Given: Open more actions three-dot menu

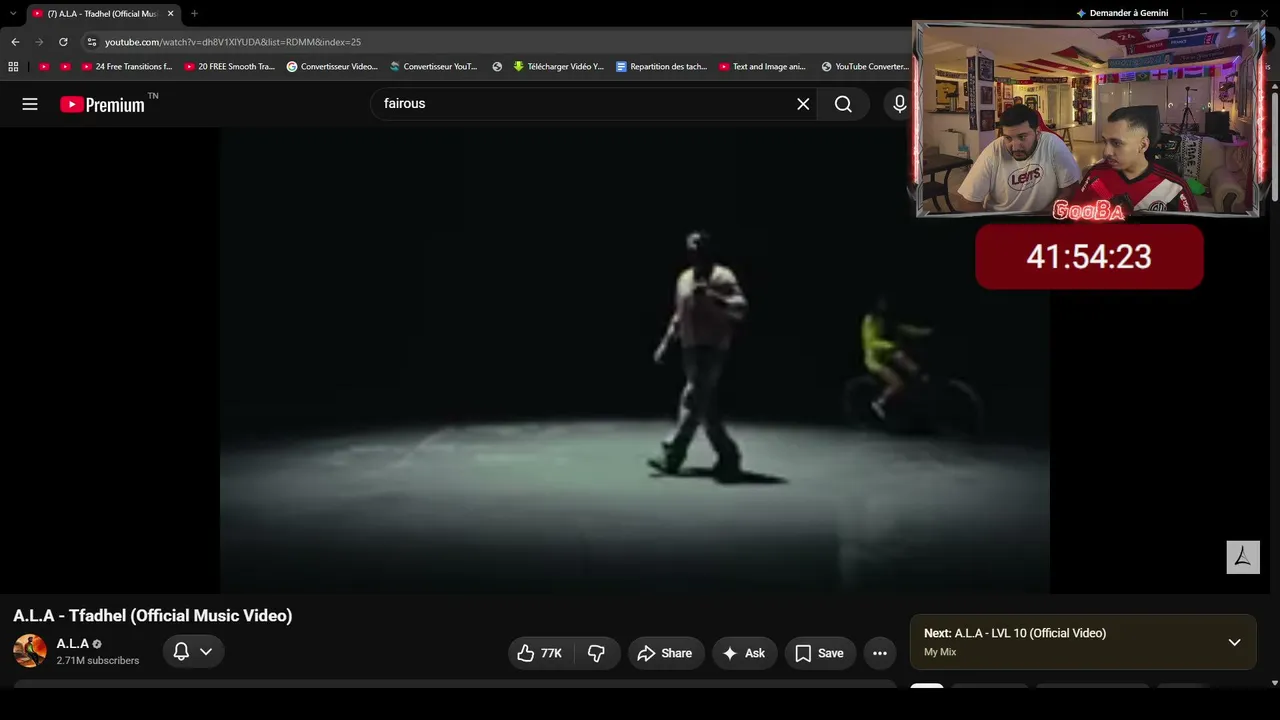Looking at the screenshot, I should point(880,653).
